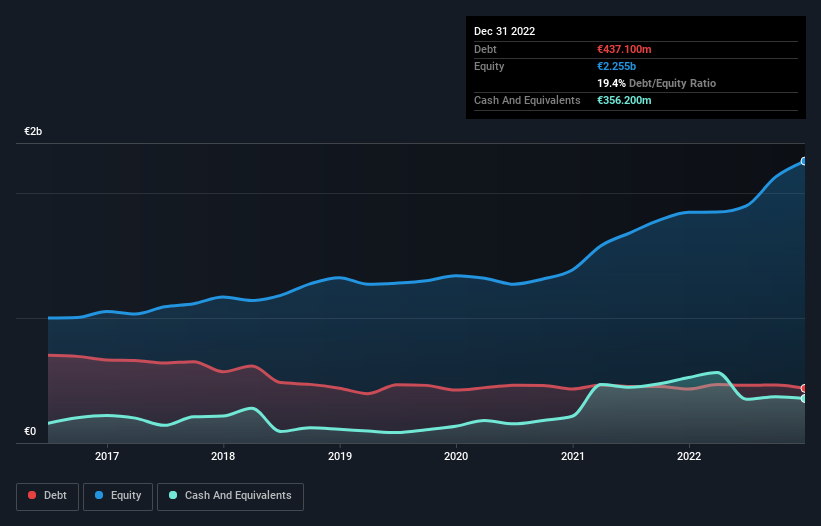Click the €2b y-axis label
This screenshot has width=821, height=526.
33,131
